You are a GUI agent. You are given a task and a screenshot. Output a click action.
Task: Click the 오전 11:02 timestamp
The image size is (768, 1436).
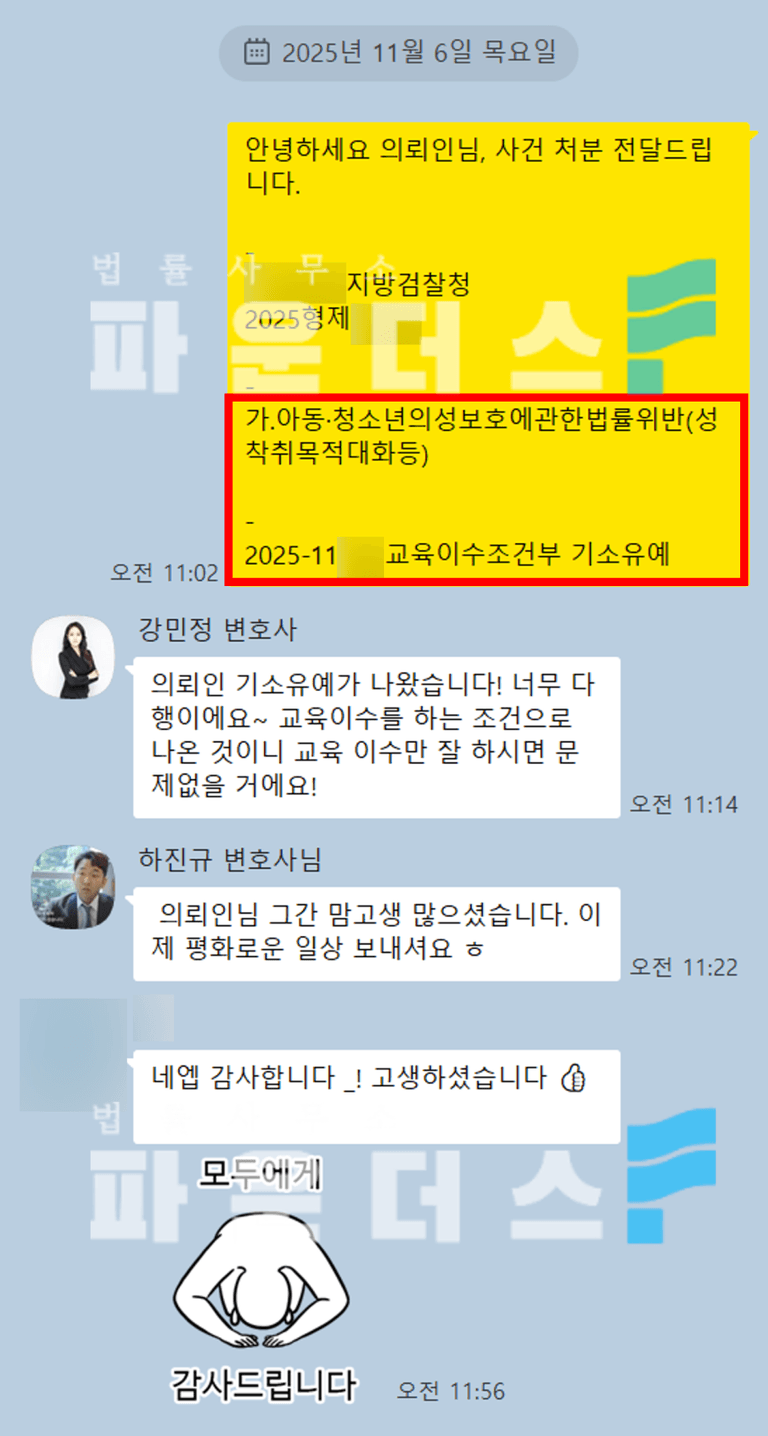[x=164, y=573]
